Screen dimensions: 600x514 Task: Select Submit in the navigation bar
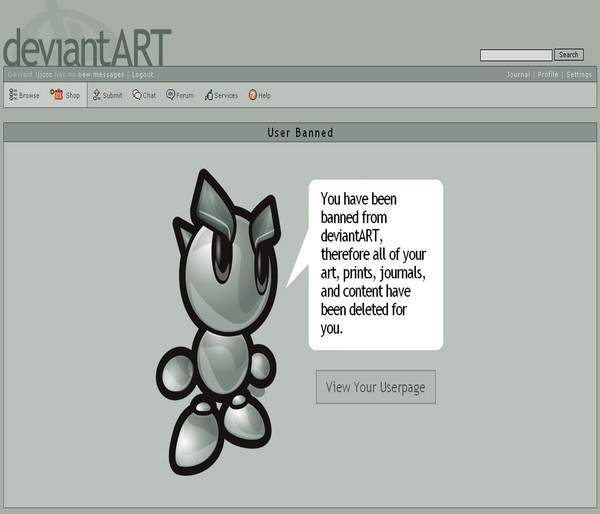point(112,95)
